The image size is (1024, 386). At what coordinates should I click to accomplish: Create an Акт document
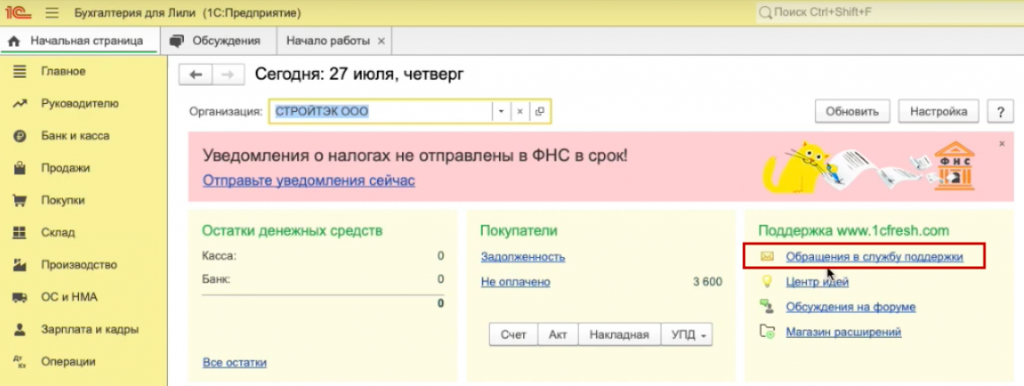[x=558, y=335]
